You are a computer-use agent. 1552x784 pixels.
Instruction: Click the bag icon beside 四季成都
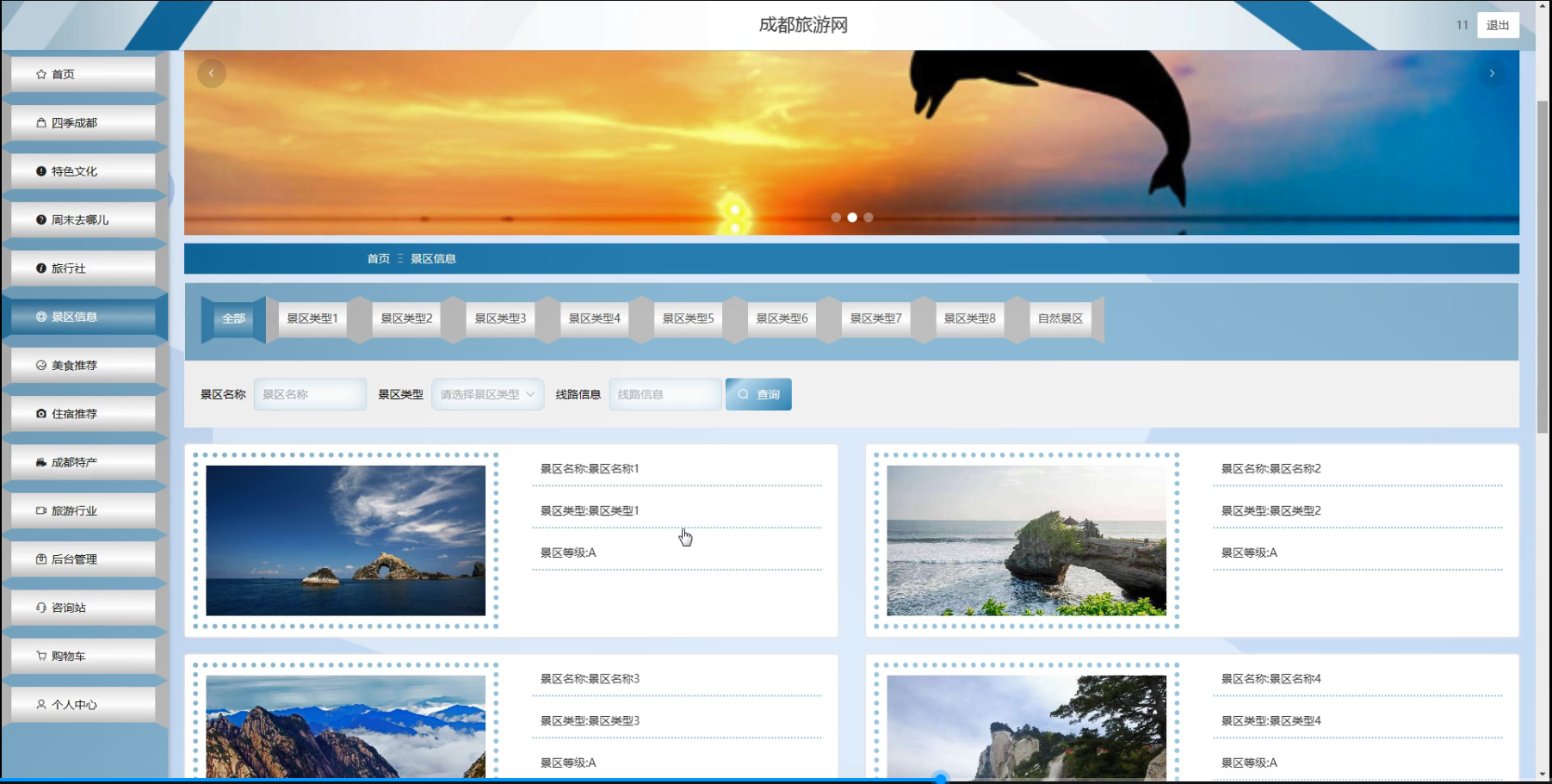point(40,123)
